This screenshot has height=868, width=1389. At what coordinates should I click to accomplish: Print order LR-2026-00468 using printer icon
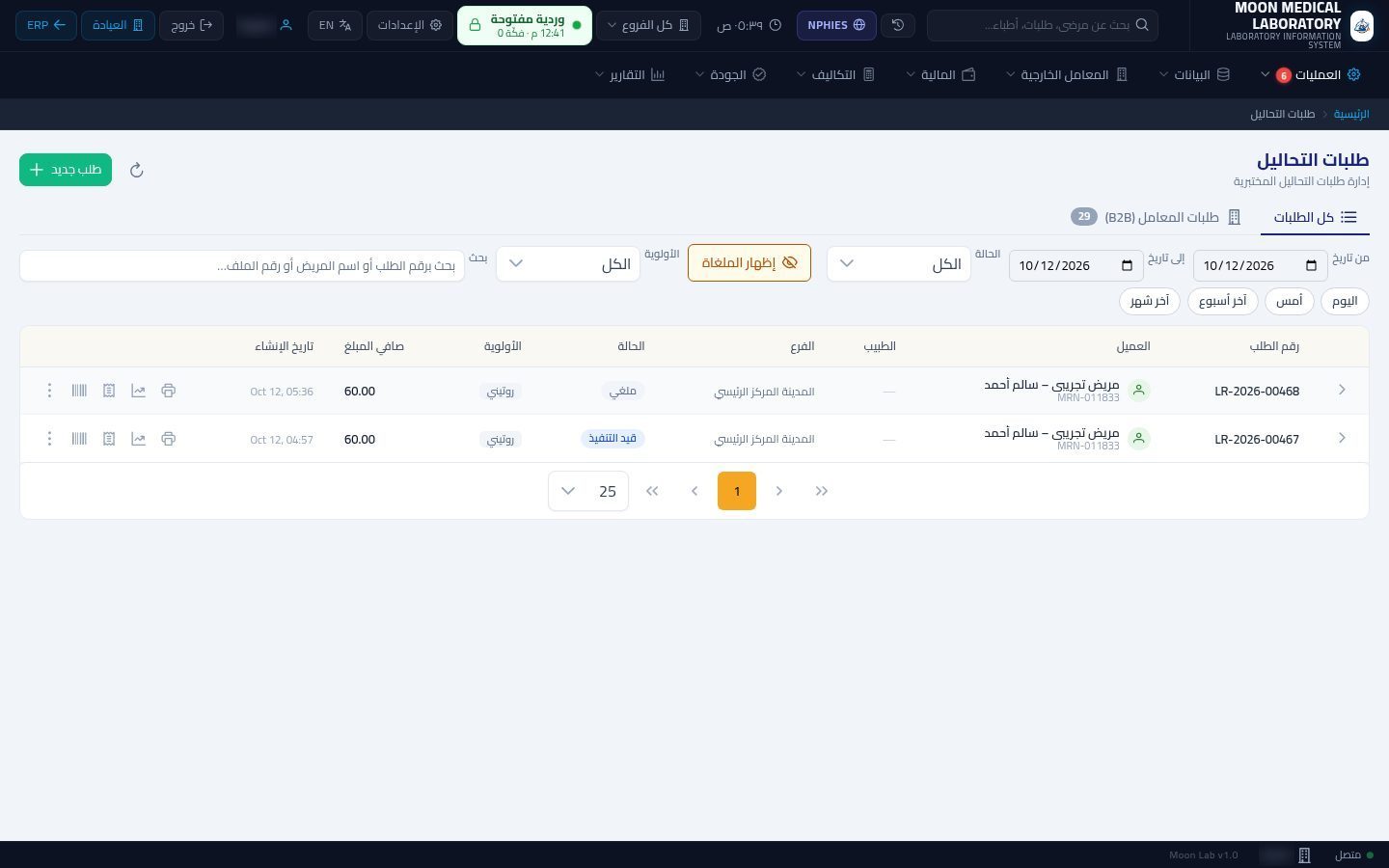pyautogui.click(x=168, y=391)
